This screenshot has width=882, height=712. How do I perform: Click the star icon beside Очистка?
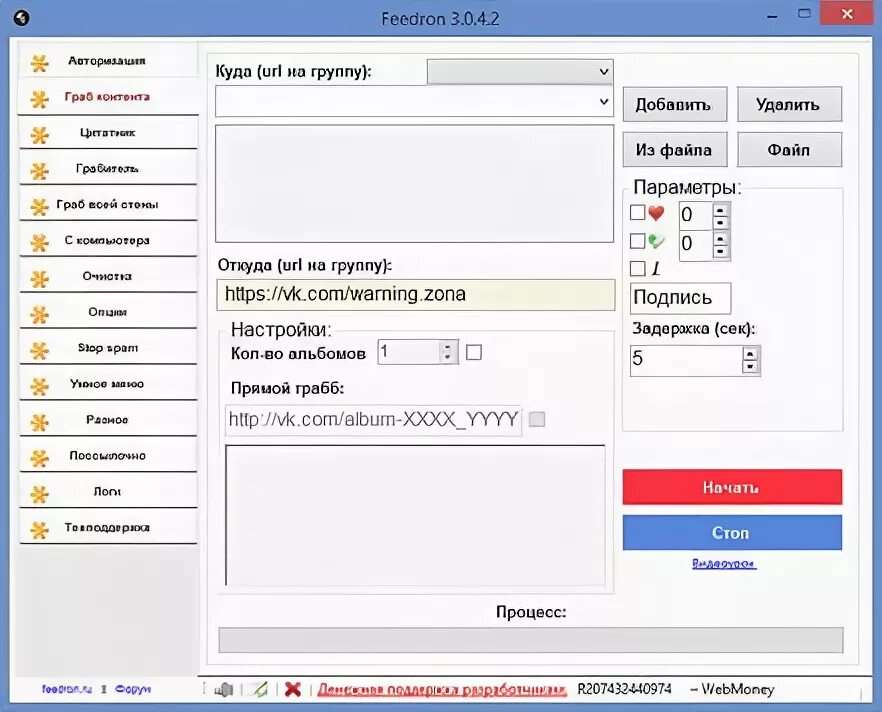(39, 278)
